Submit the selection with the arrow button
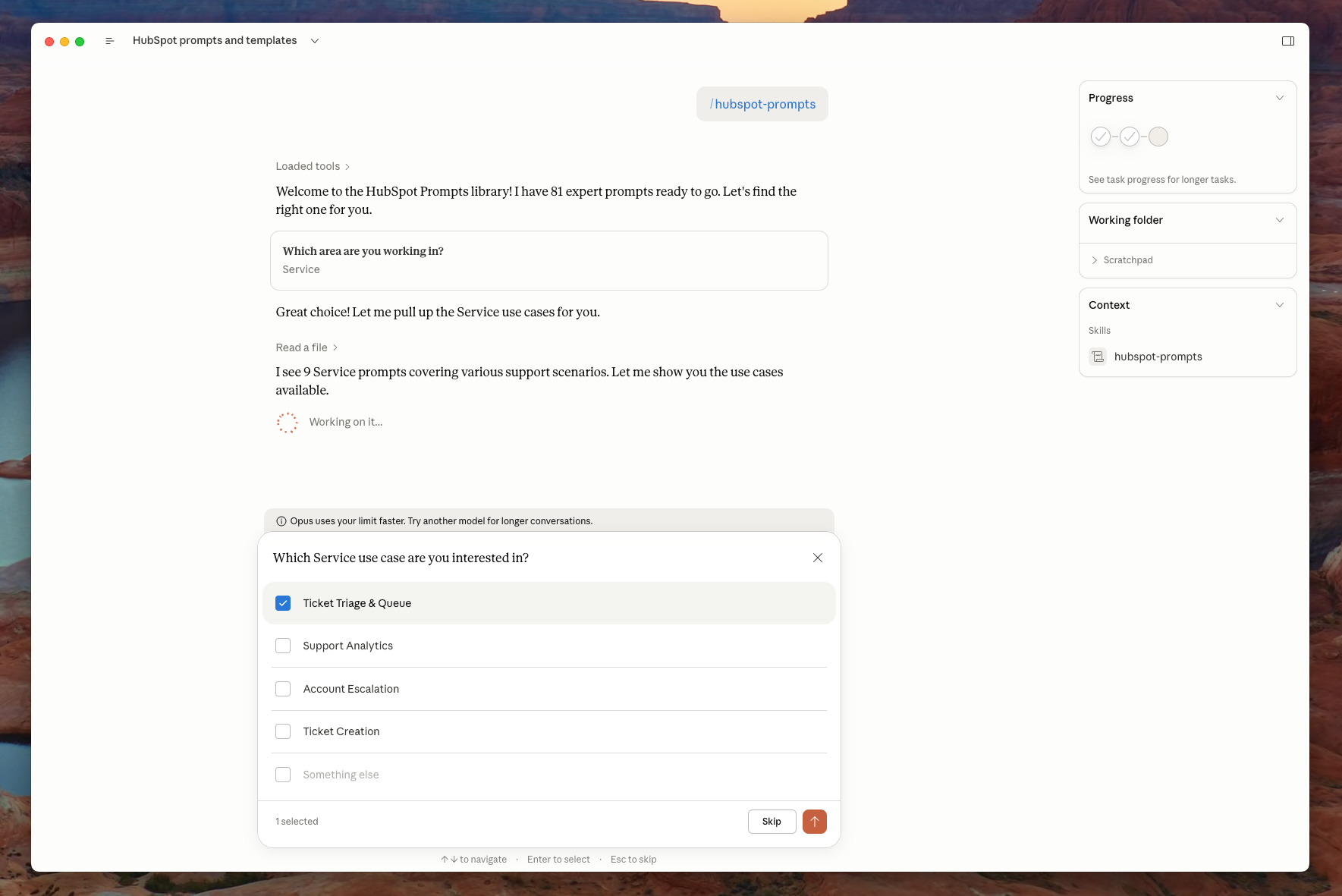This screenshot has height=896, width=1342. [815, 822]
